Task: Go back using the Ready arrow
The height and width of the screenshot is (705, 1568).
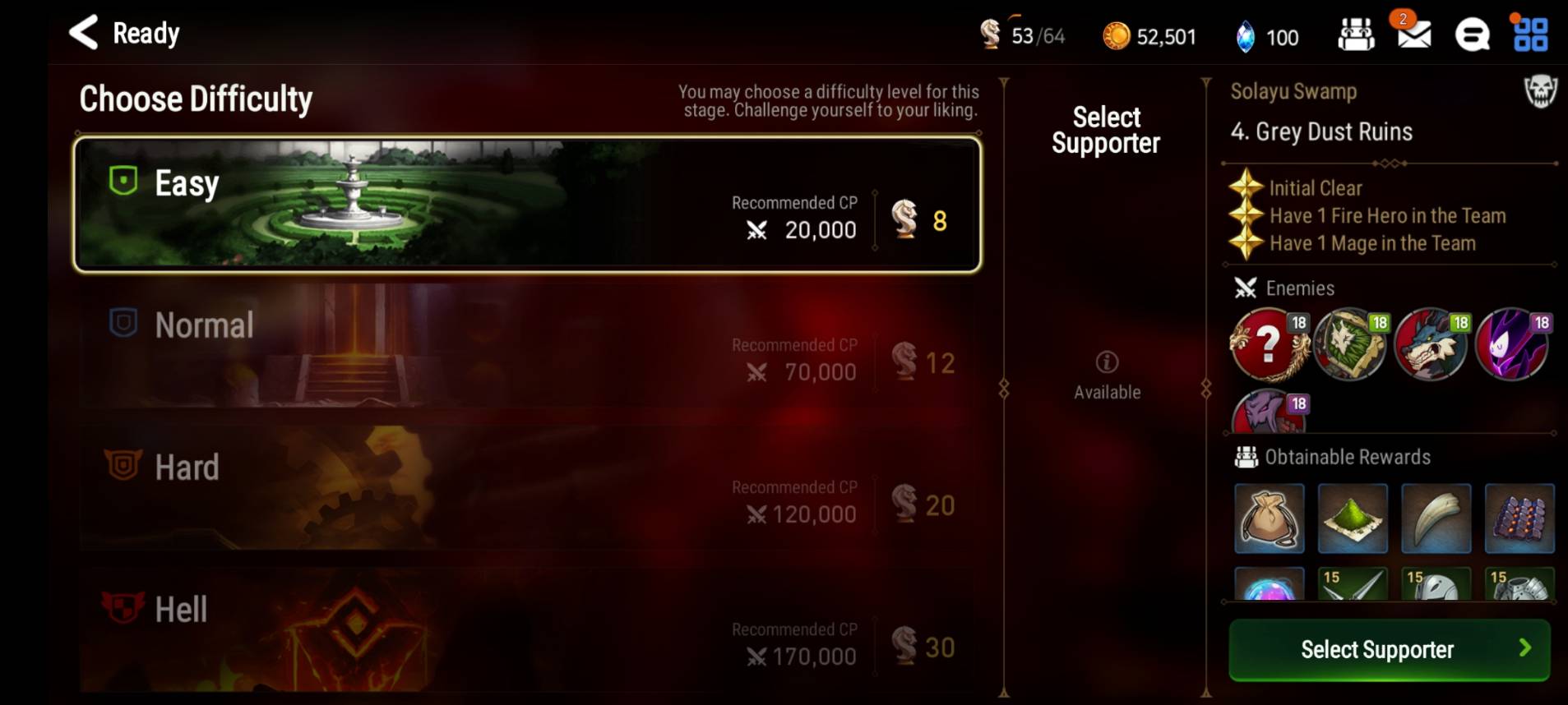Action: pyautogui.click(x=84, y=33)
